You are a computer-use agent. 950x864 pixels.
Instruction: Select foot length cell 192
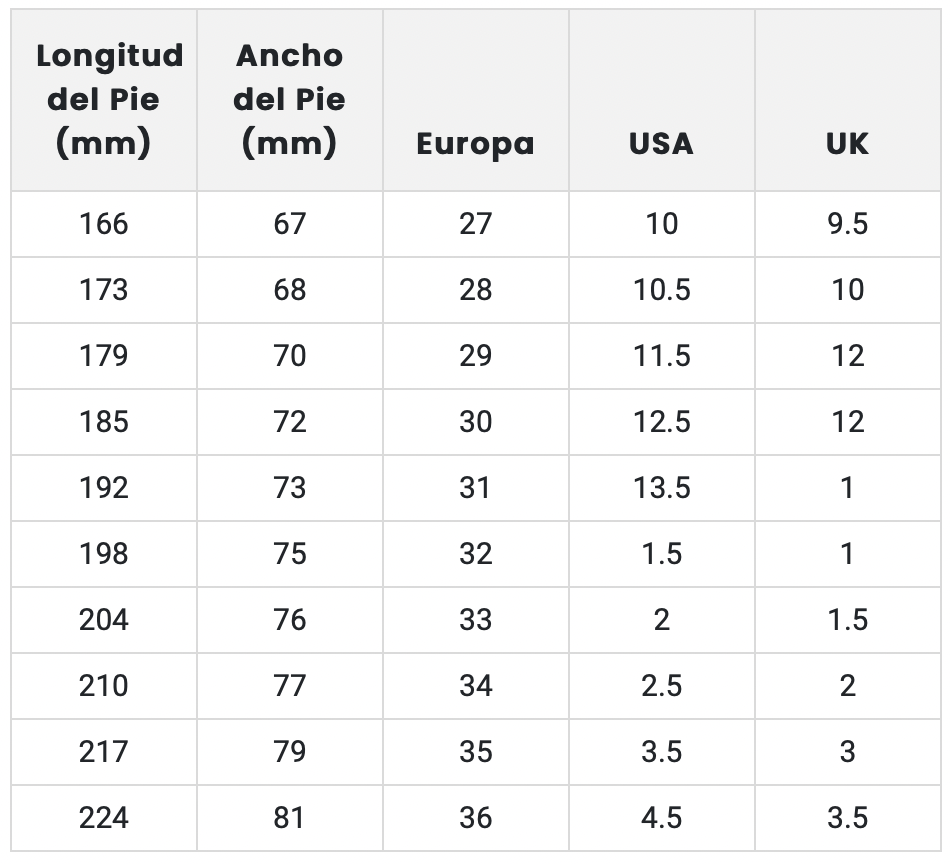(104, 487)
